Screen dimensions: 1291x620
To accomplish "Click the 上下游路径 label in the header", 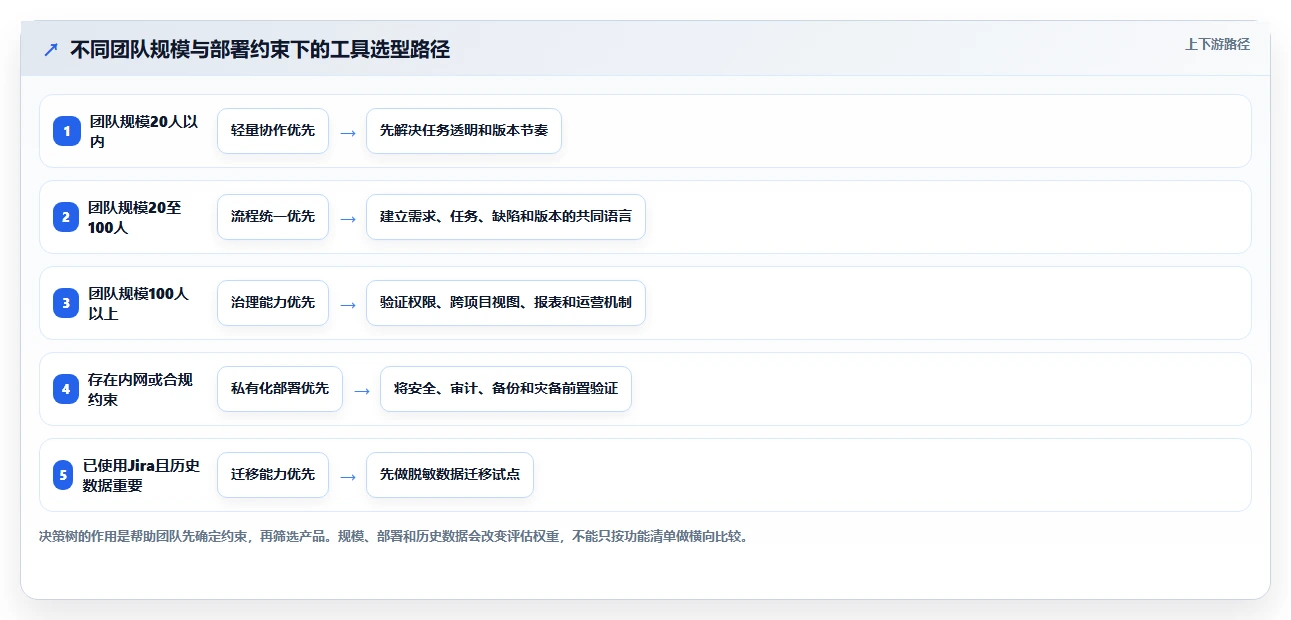I will point(1217,45).
